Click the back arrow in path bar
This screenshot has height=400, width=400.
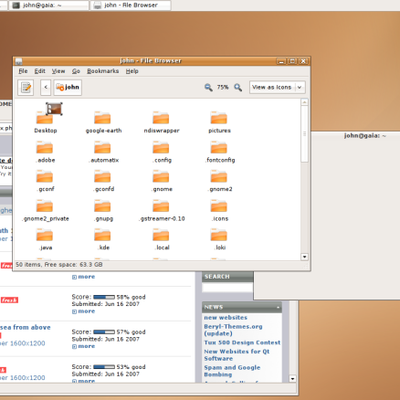tap(46, 87)
